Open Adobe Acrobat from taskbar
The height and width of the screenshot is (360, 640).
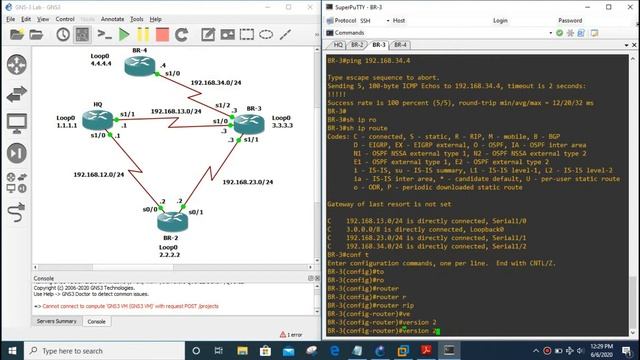click(426, 351)
